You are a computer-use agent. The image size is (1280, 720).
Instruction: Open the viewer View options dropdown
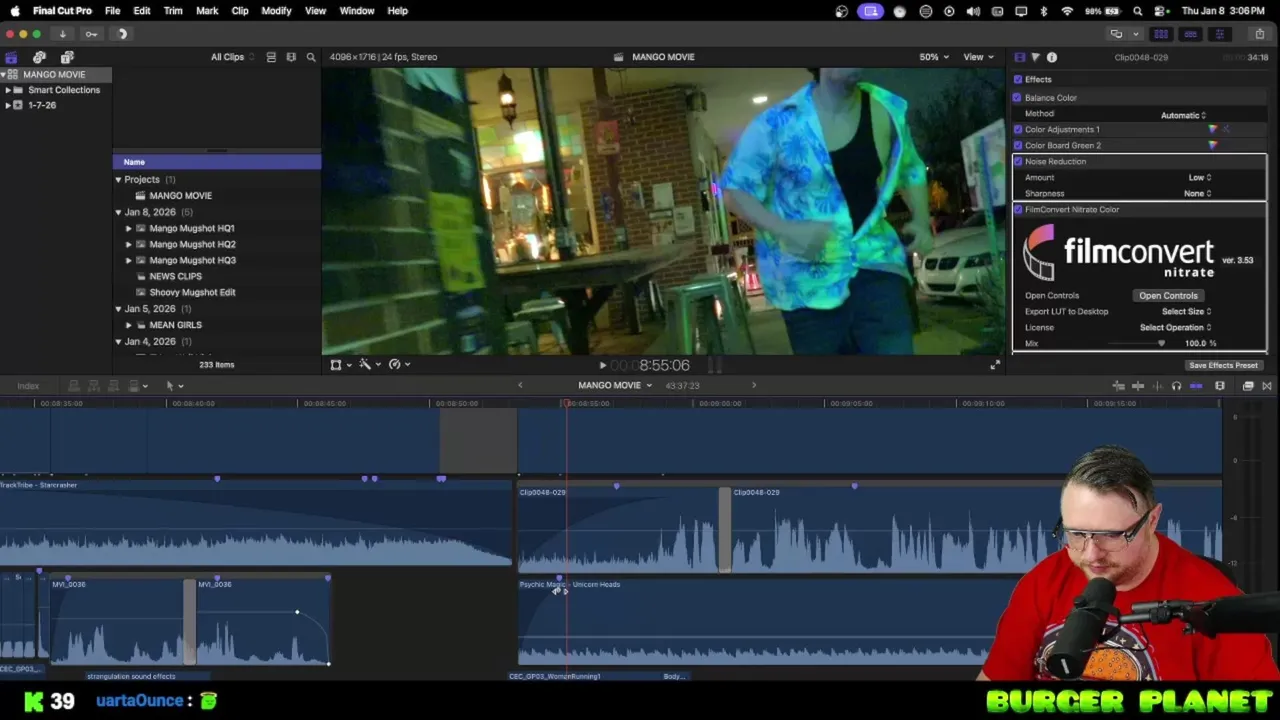(977, 57)
